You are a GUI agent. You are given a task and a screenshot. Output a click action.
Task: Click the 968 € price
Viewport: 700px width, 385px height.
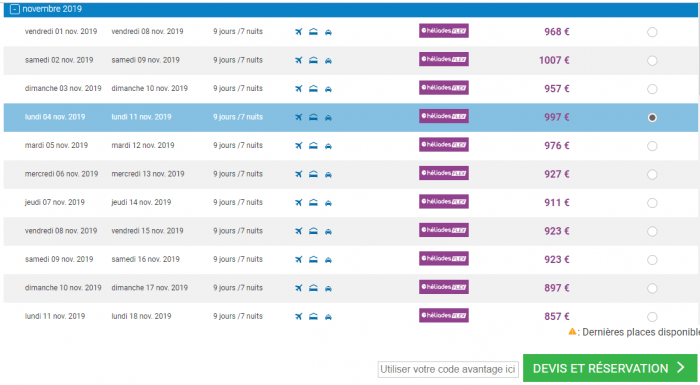point(557,32)
